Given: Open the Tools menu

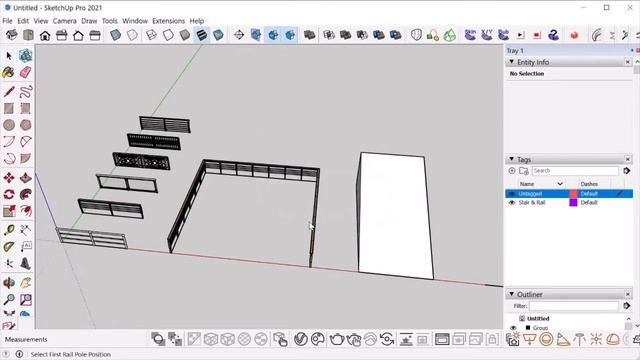Looking at the screenshot, I should (109, 21).
